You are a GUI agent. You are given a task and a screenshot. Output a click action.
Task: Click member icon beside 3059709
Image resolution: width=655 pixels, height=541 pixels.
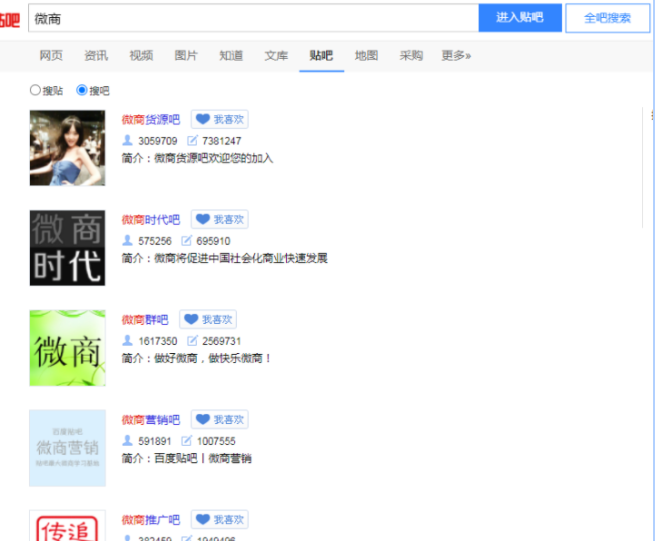coord(127,140)
